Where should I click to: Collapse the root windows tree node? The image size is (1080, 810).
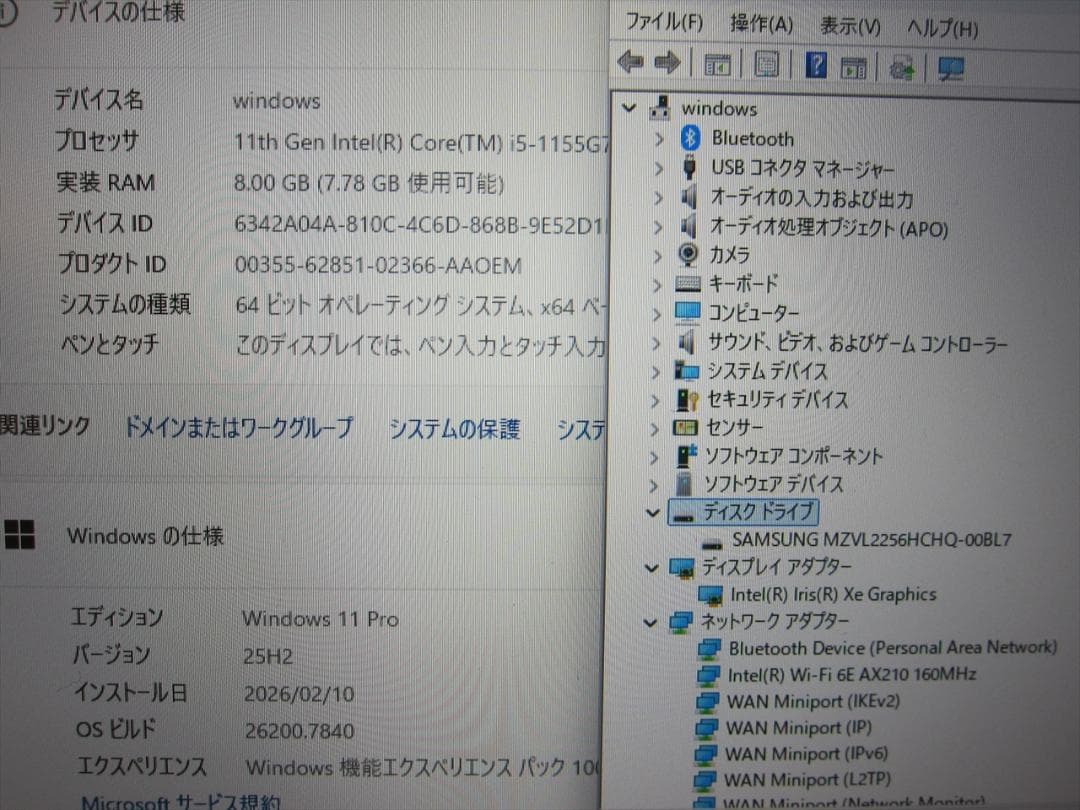point(629,107)
